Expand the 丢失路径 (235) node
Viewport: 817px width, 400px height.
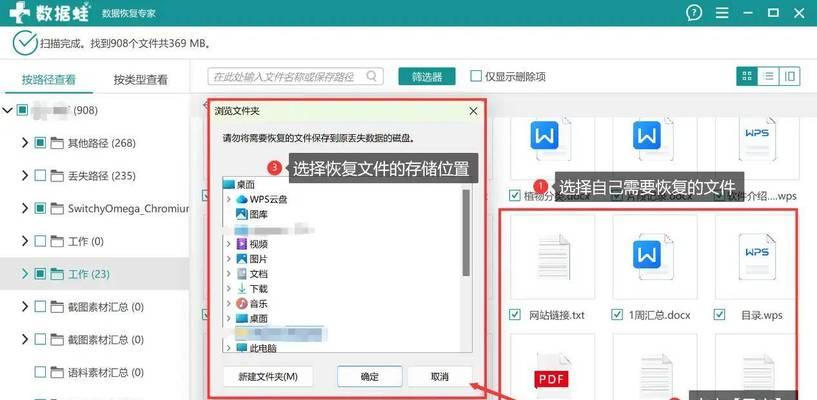[24, 176]
